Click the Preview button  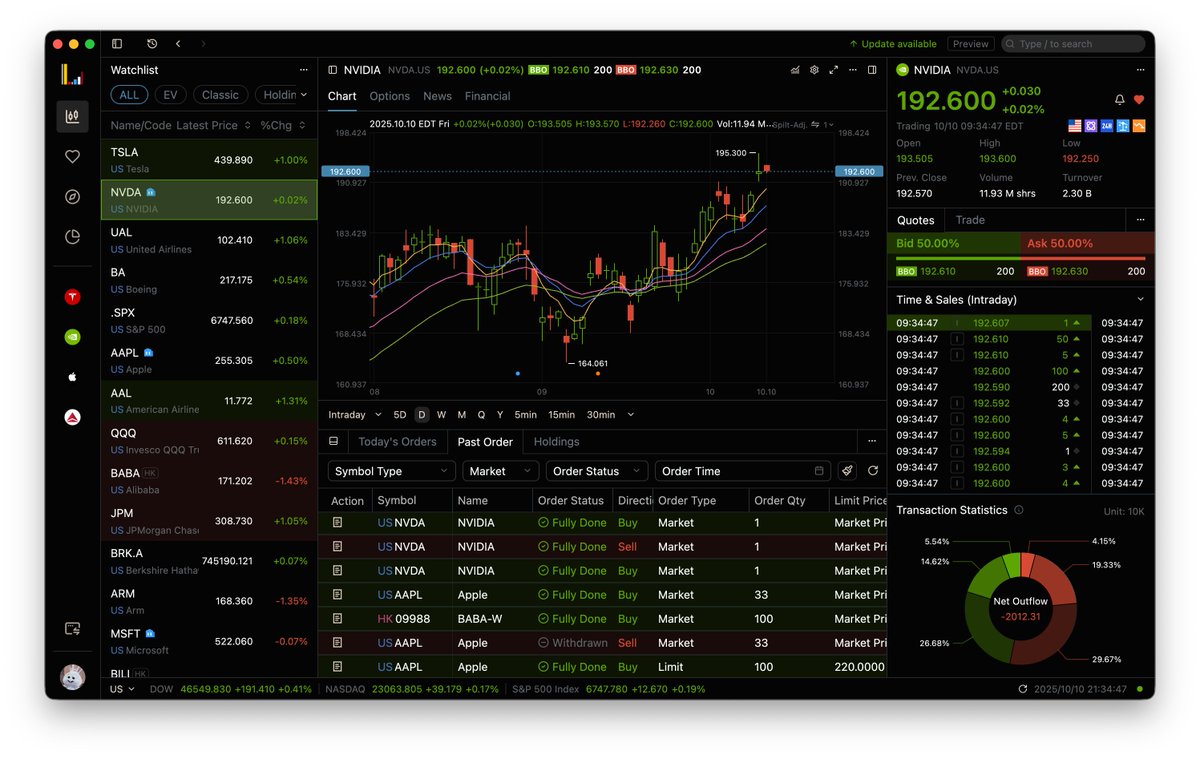[x=971, y=44]
